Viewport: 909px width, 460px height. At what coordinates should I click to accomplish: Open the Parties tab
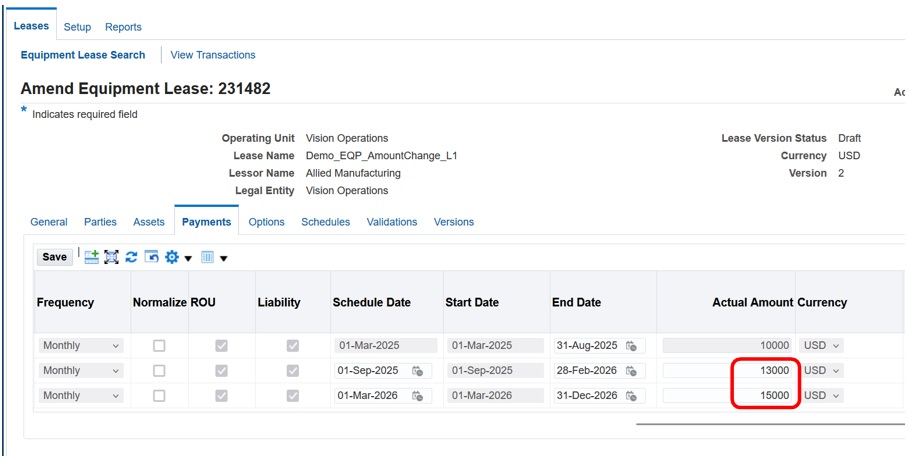coord(100,222)
